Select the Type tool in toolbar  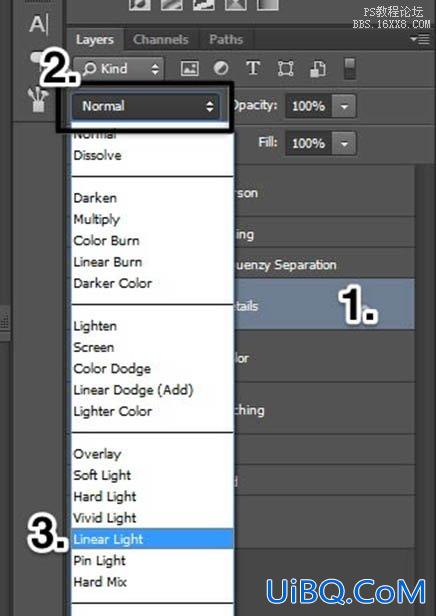pyautogui.click(x=38, y=25)
